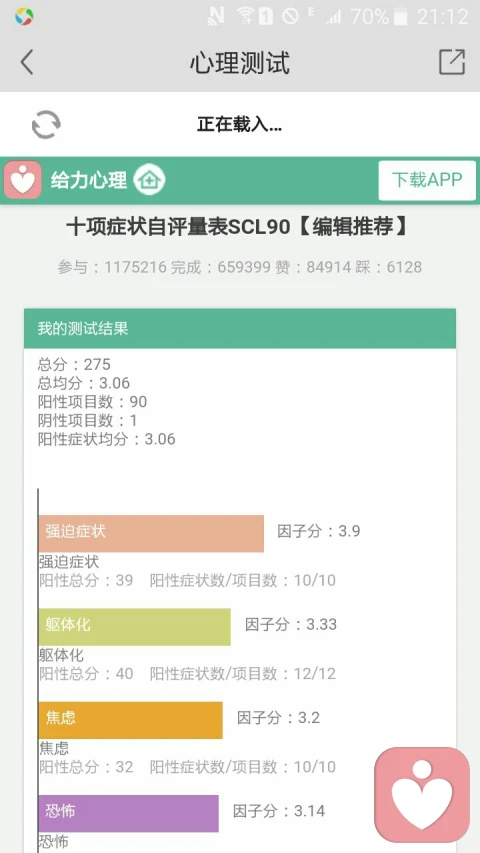480x853 pixels.
Task: Tap the 360 browser status bar icon
Action: (x=24, y=16)
